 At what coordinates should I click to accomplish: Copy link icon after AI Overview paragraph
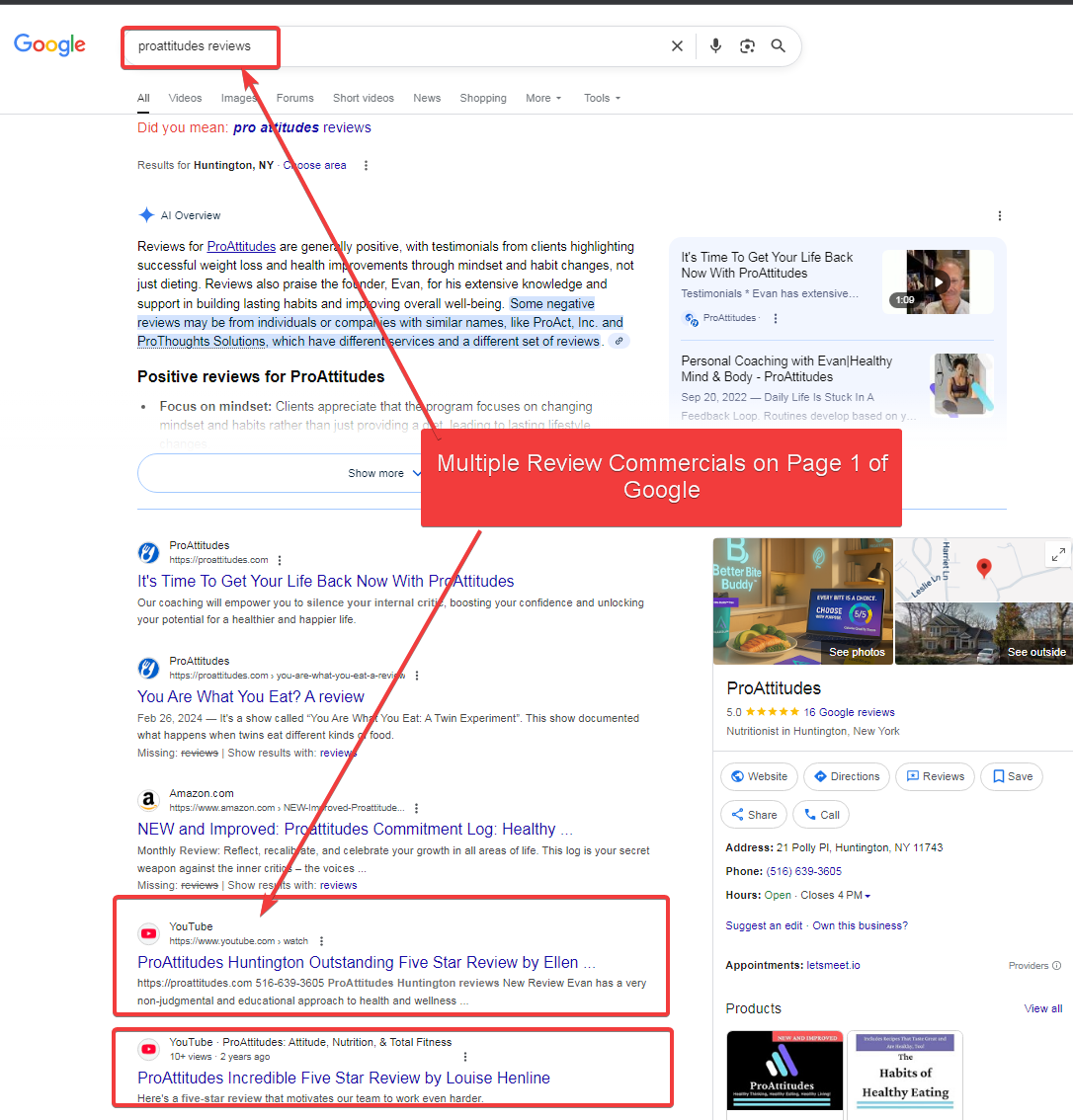tap(619, 342)
